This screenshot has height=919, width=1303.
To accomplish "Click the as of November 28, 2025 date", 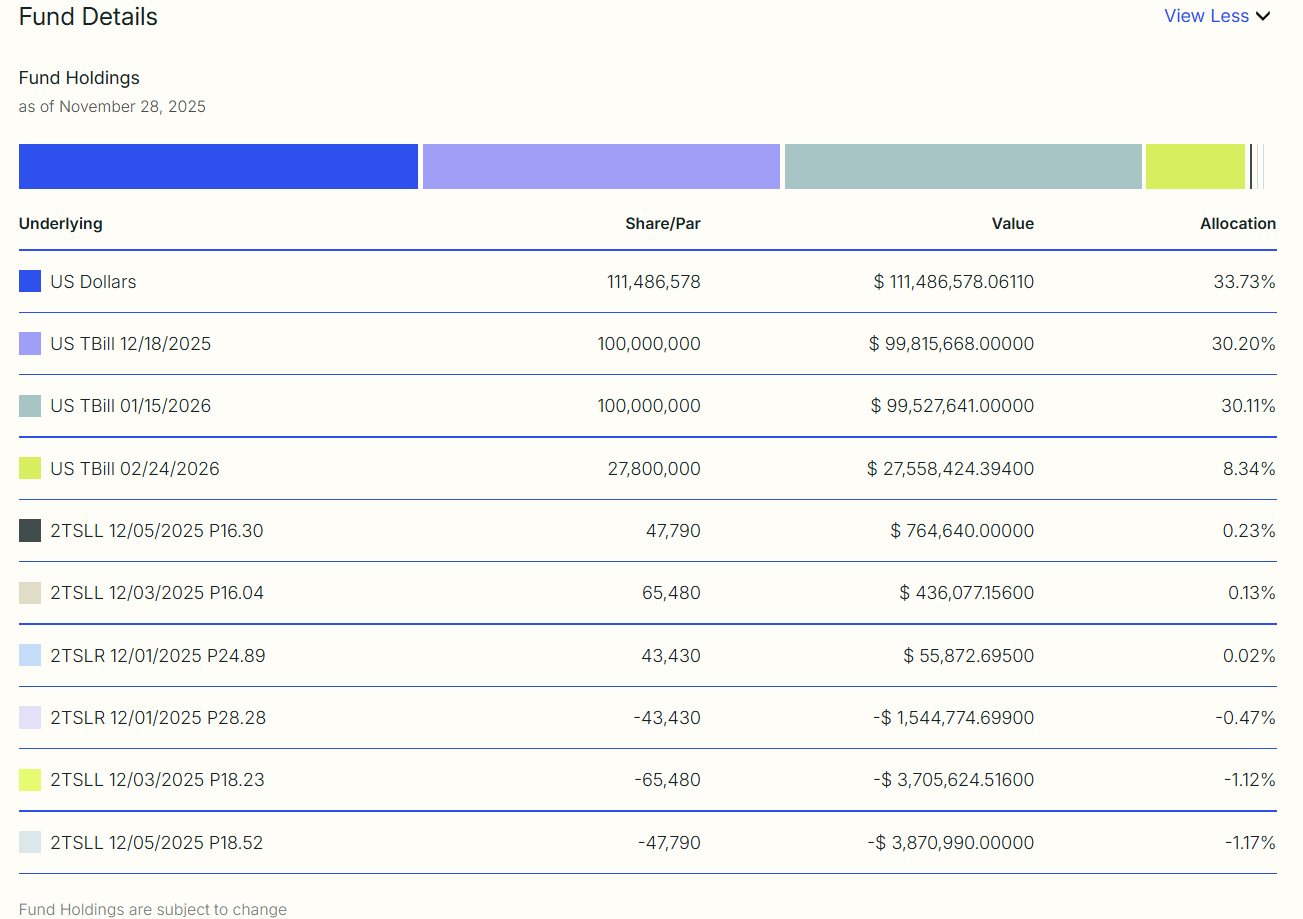I will [x=112, y=107].
